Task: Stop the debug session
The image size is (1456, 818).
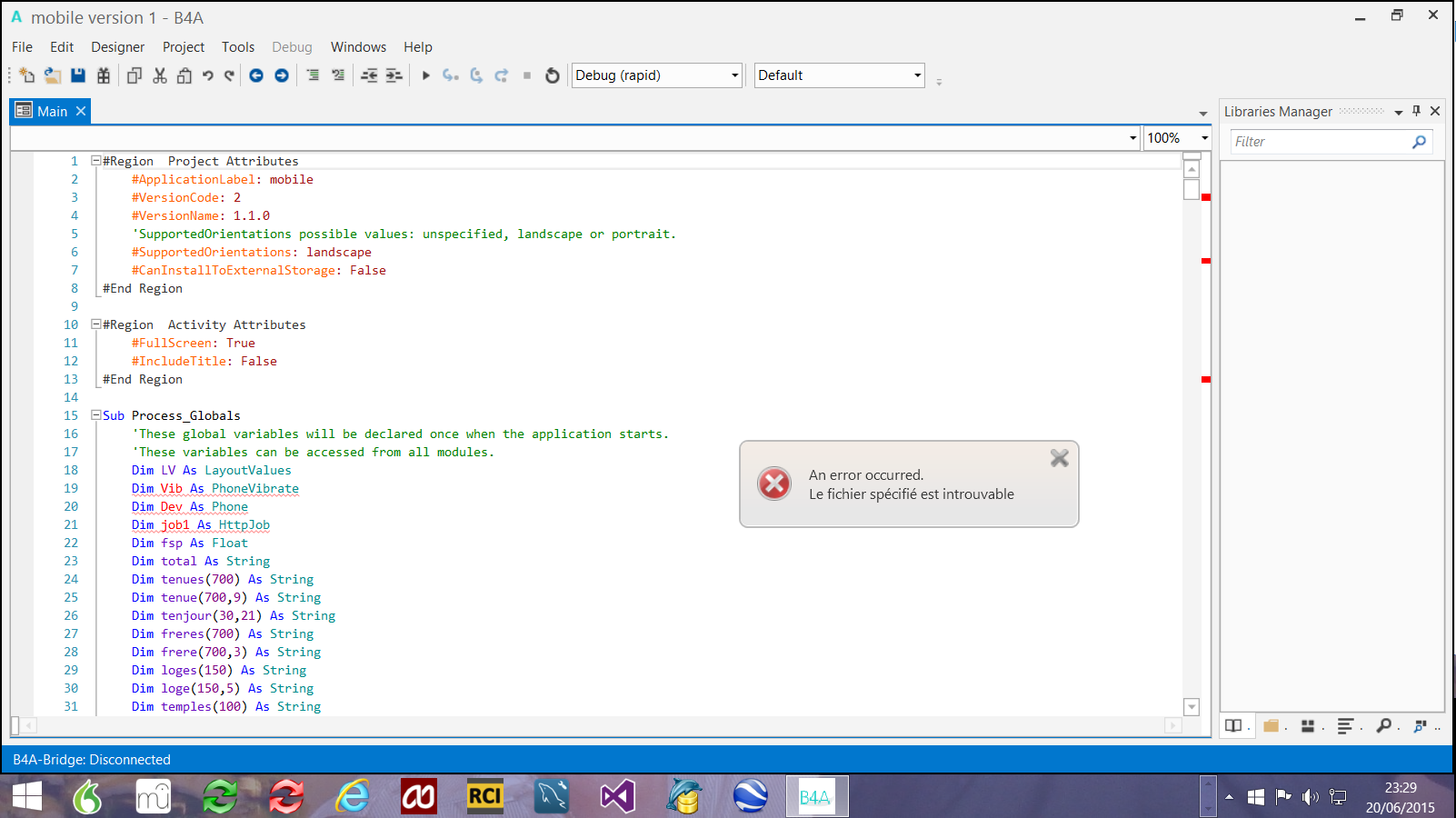Action: tap(527, 75)
